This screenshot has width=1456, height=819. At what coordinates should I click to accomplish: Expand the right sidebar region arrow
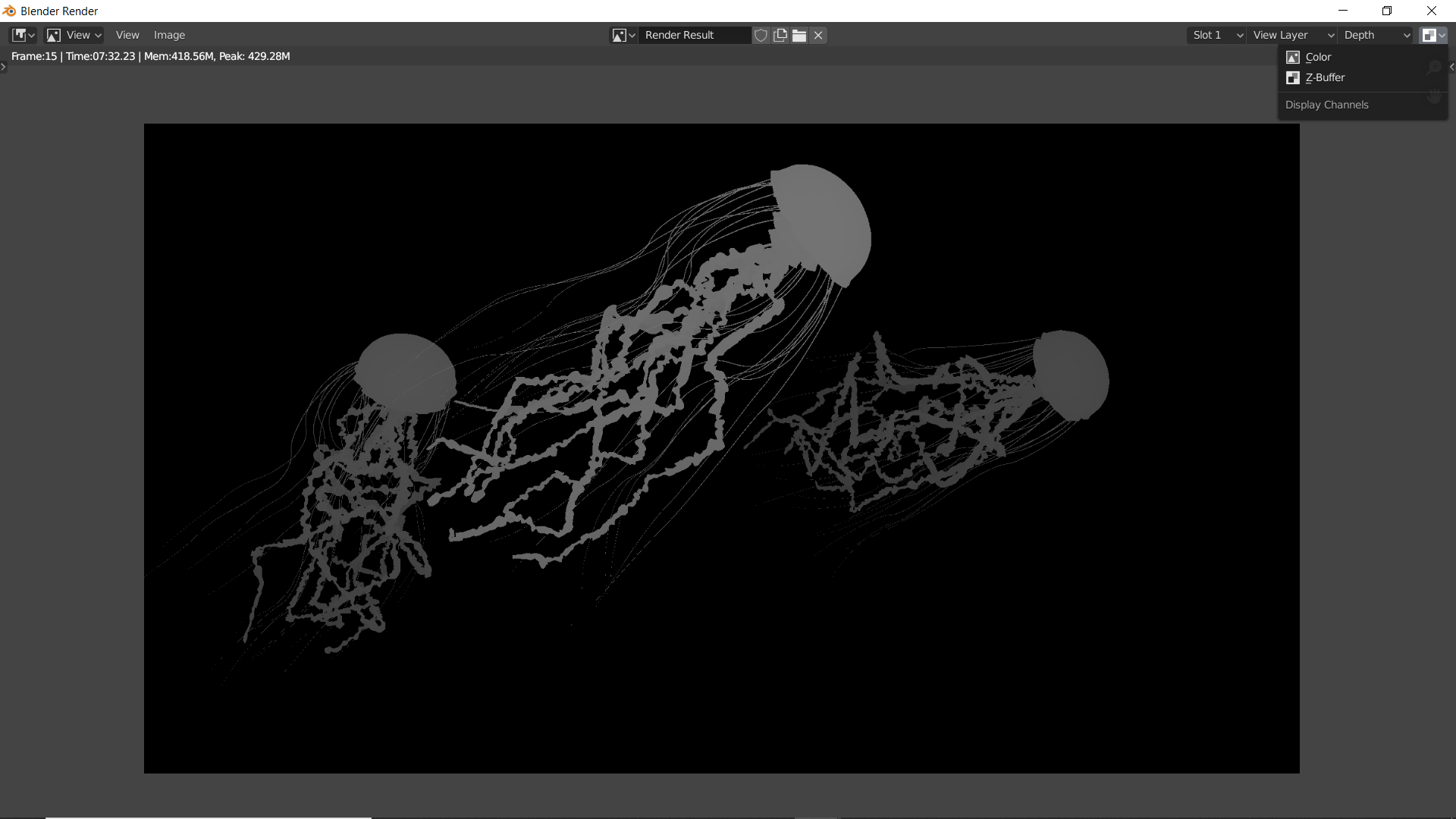point(1451,67)
